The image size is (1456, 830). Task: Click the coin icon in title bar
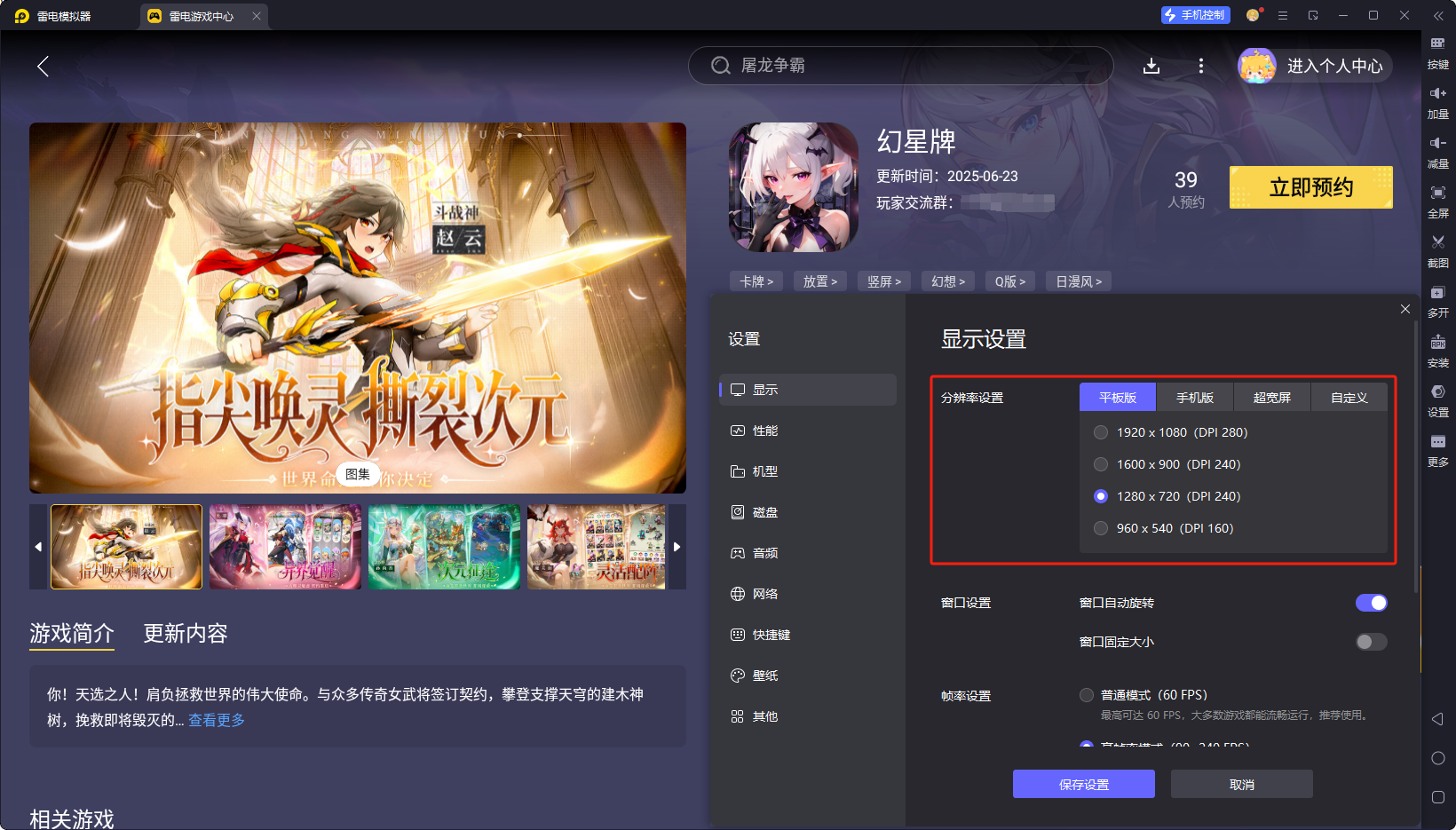(x=1253, y=15)
